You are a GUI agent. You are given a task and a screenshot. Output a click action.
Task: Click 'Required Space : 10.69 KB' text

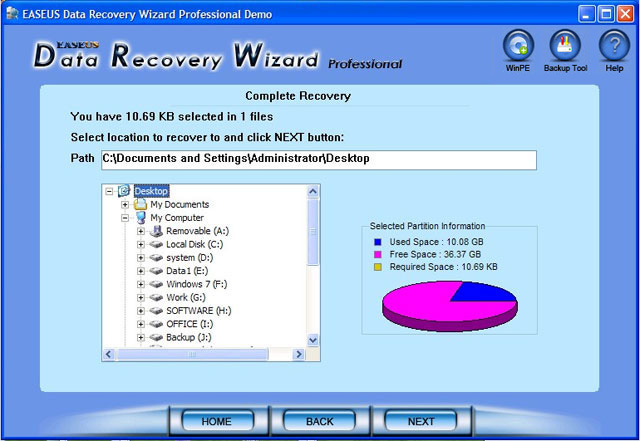point(443,267)
